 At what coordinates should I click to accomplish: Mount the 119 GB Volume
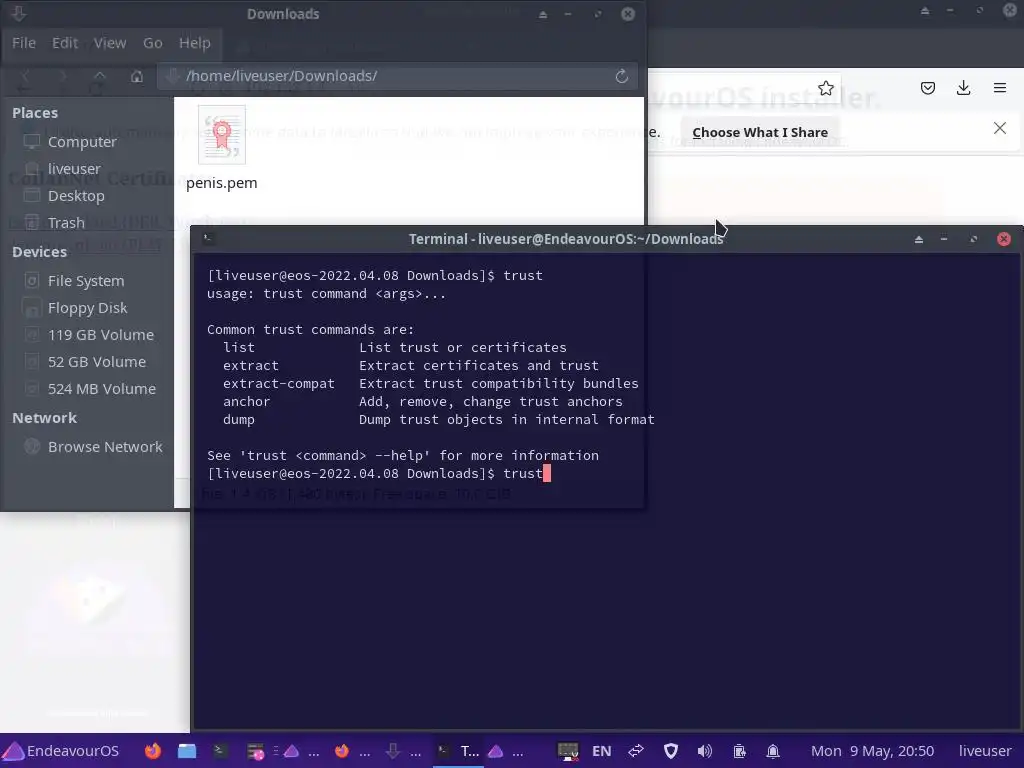pyautogui.click(x=101, y=335)
